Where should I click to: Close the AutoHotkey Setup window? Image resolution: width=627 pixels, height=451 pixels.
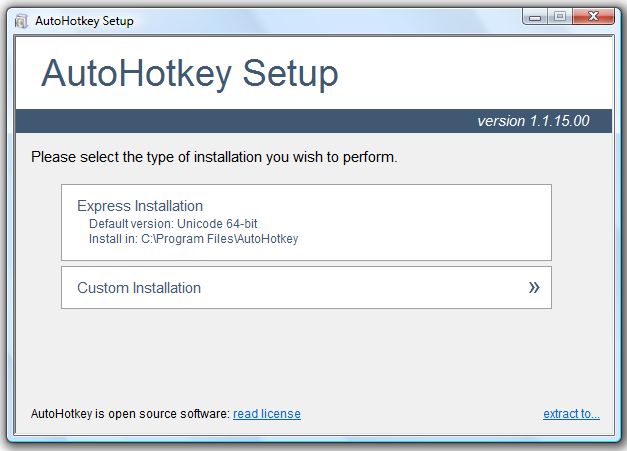pyautogui.click(x=593, y=16)
